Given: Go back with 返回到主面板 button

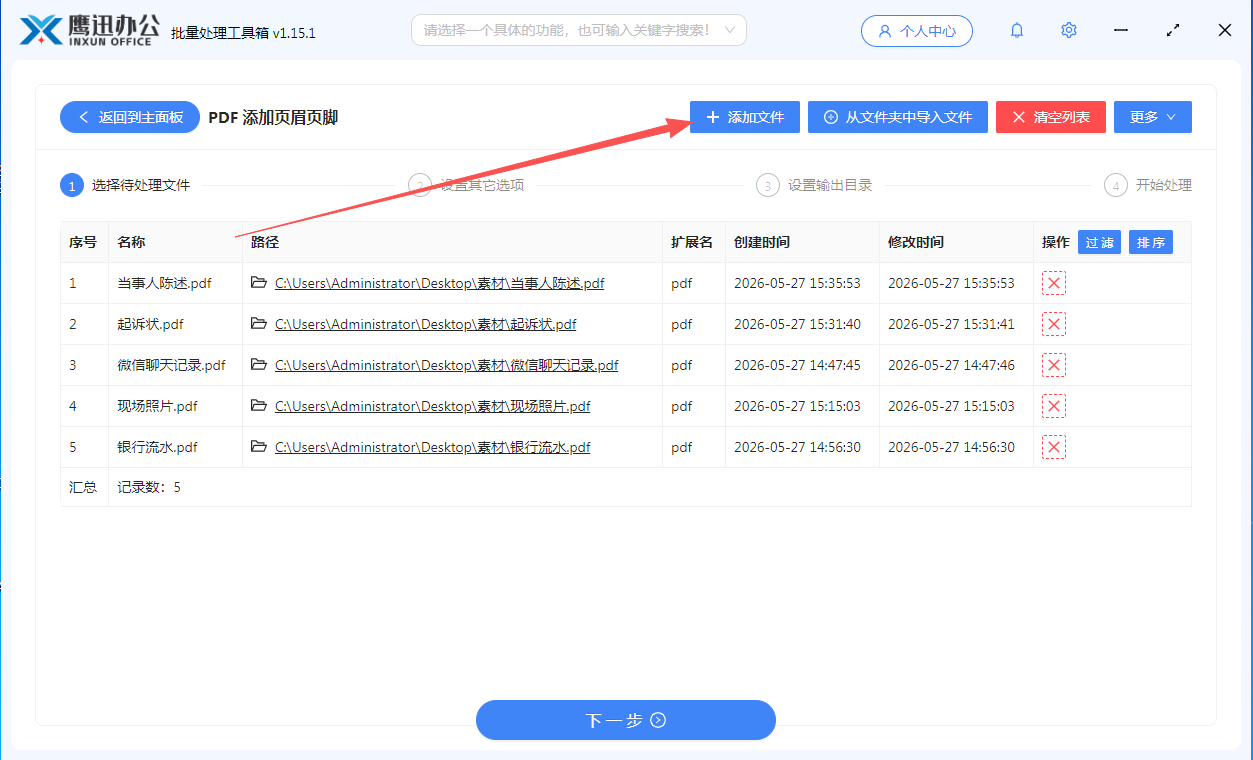Looking at the screenshot, I should (130, 117).
